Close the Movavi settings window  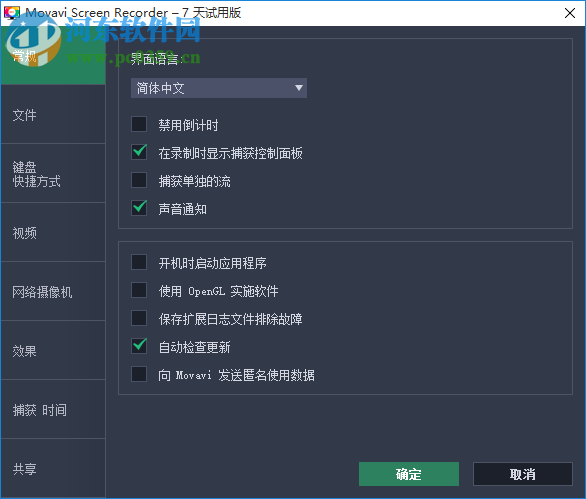[570, 13]
